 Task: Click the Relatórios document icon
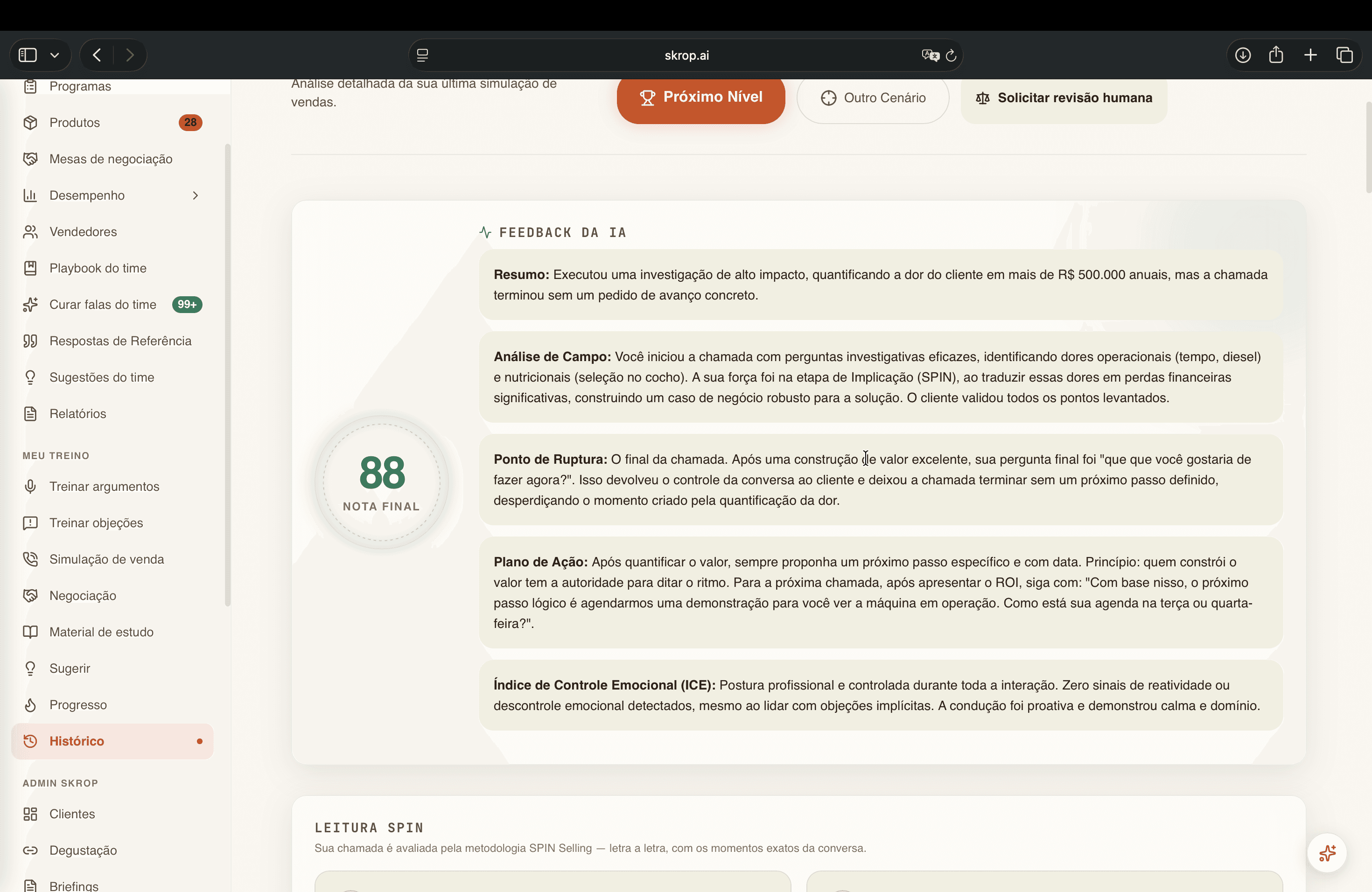click(30, 413)
